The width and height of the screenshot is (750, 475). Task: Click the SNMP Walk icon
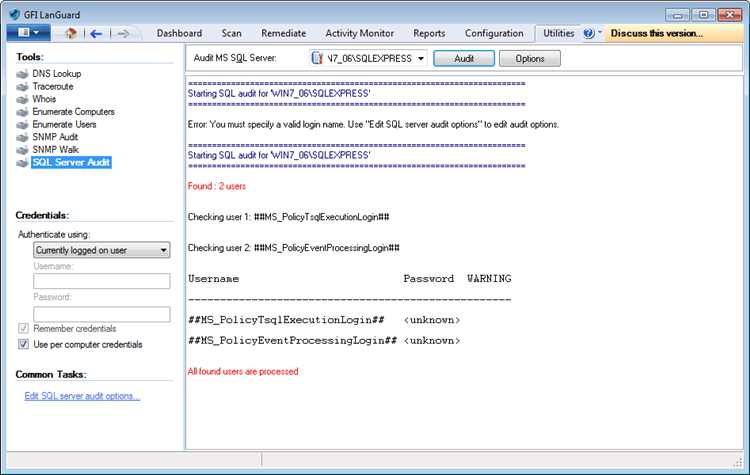[x=22, y=150]
